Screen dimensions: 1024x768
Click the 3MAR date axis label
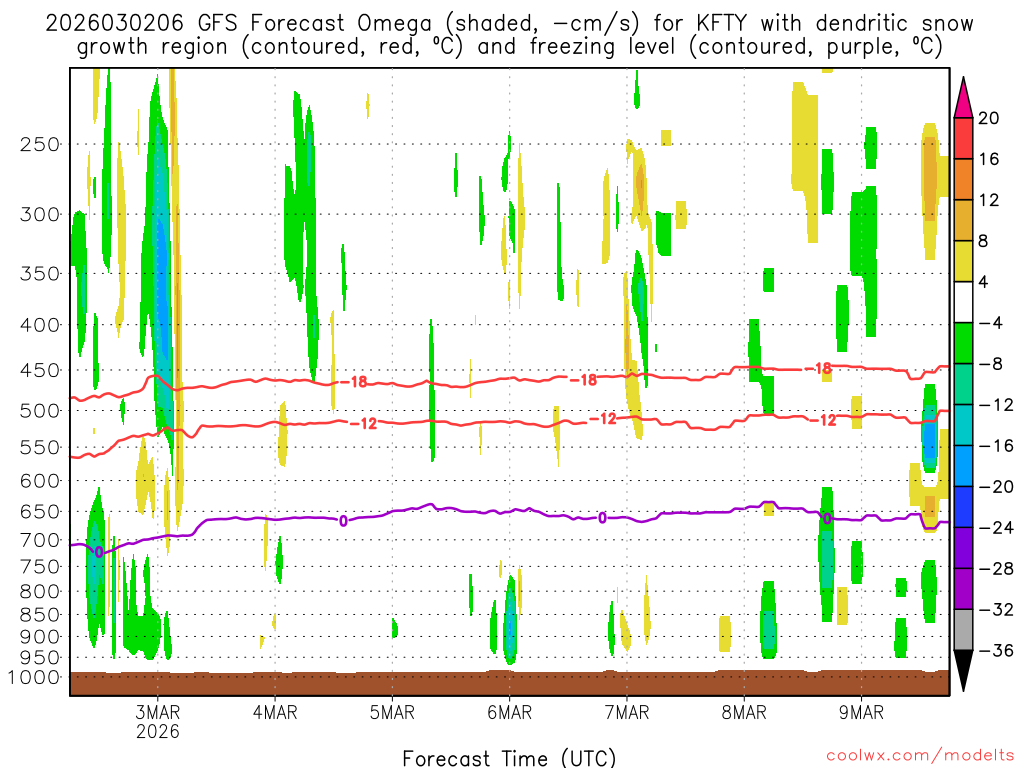click(x=157, y=712)
